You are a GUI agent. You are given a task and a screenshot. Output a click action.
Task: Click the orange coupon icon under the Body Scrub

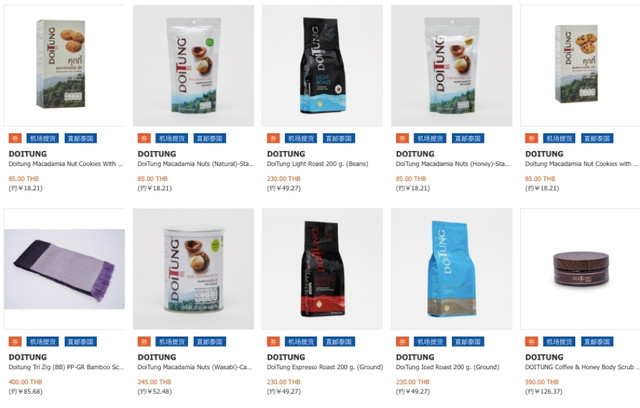531,341
